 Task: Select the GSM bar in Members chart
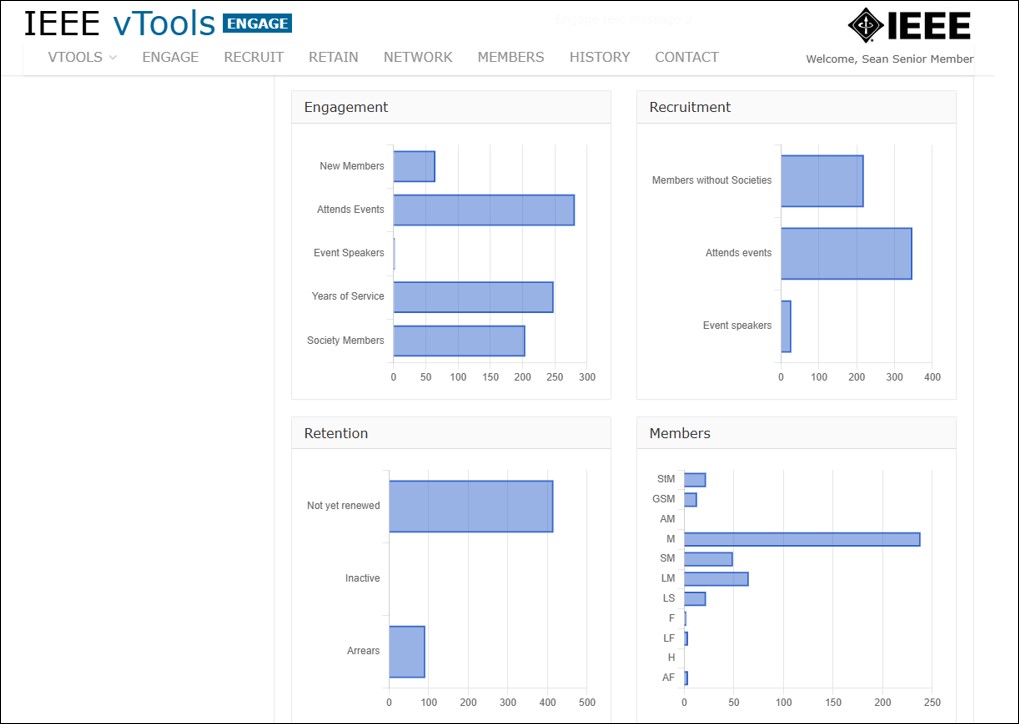pos(690,500)
